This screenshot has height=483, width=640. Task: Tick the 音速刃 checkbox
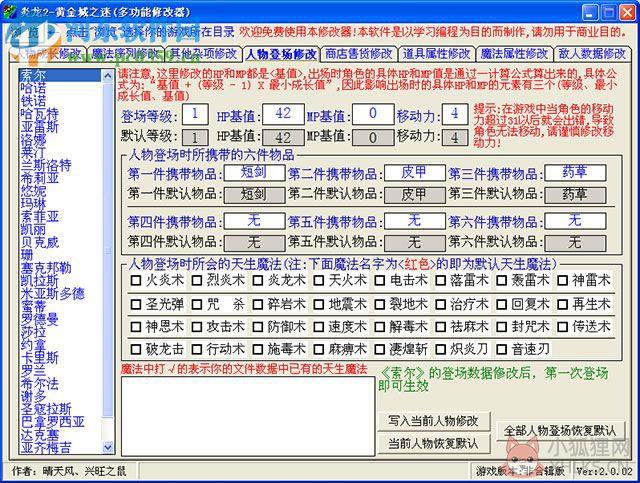(502, 349)
